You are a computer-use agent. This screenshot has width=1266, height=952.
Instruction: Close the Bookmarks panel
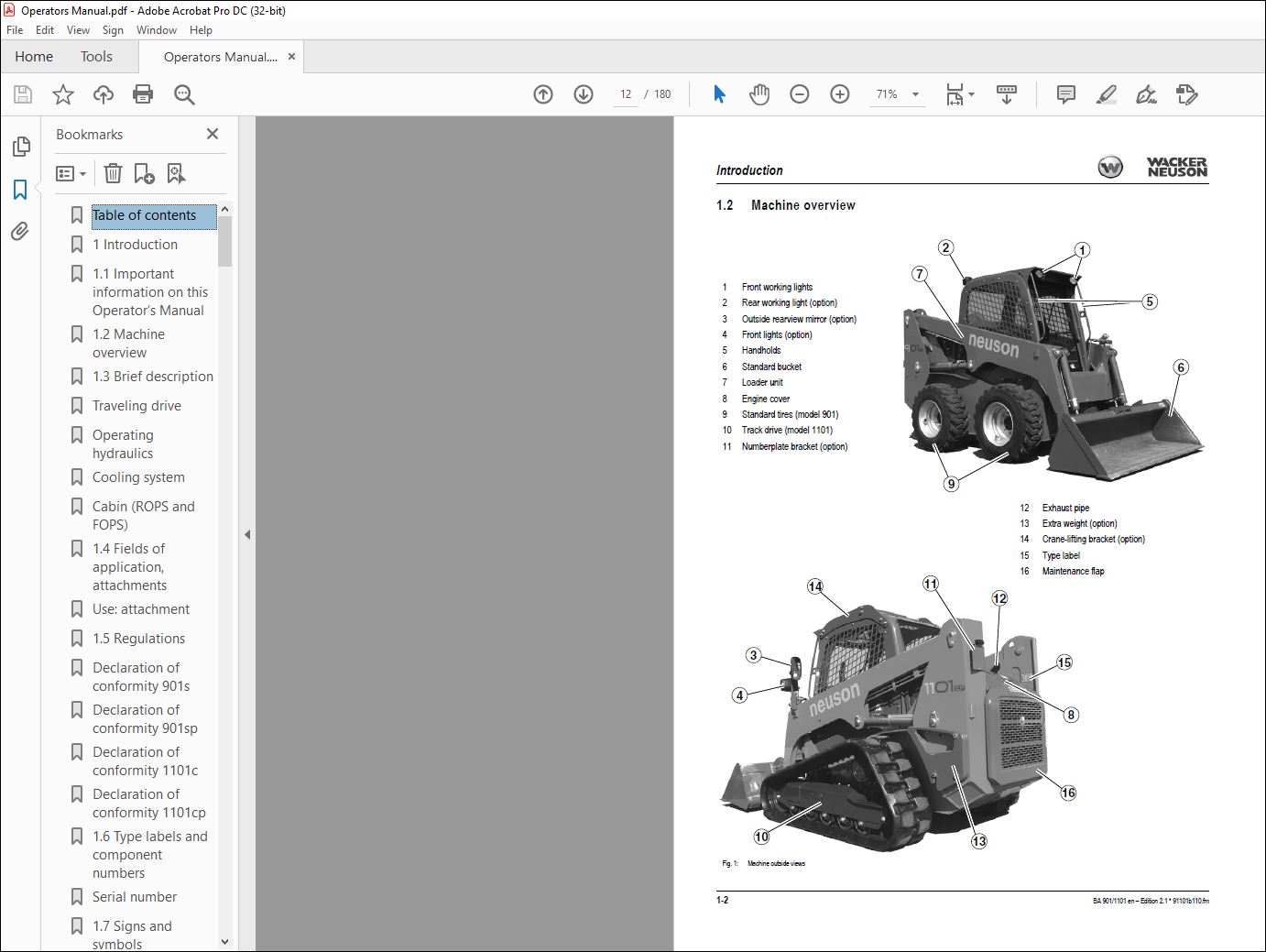213,134
